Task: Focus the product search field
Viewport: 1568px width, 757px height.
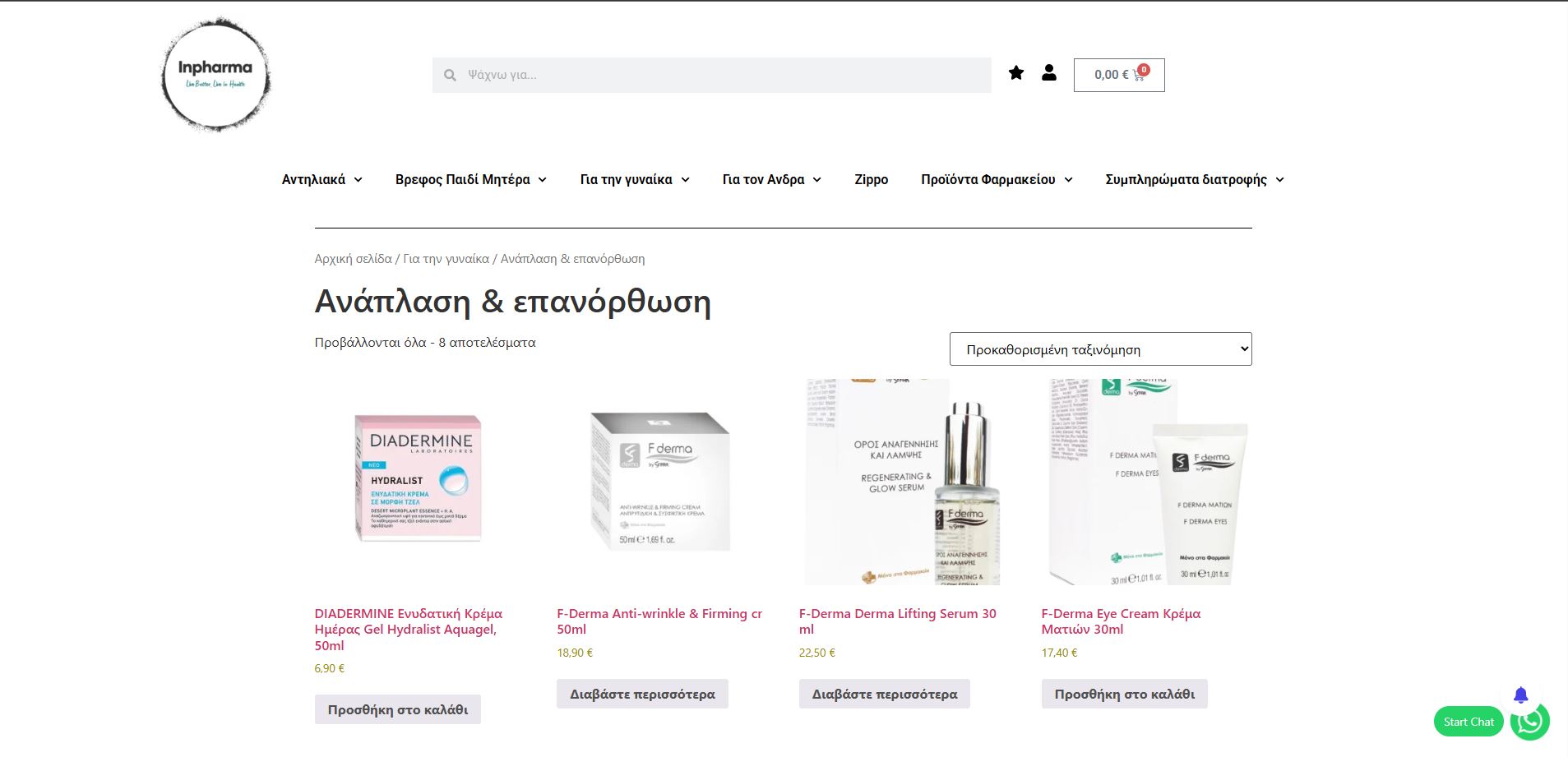Action: tap(712, 75)
